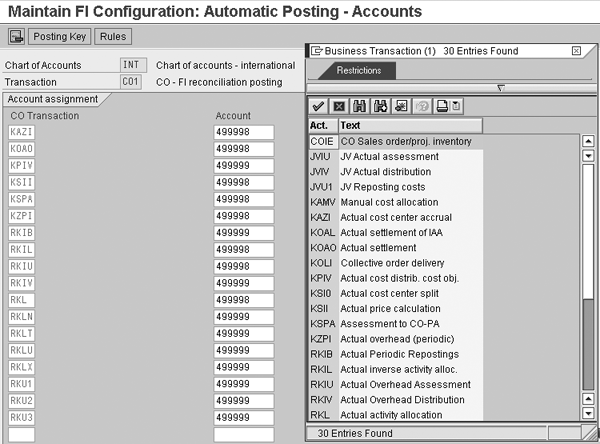The height and width of the screenshot is (444, 600).
Task: Click the Act. column header
Action: [x=323, y=126]
